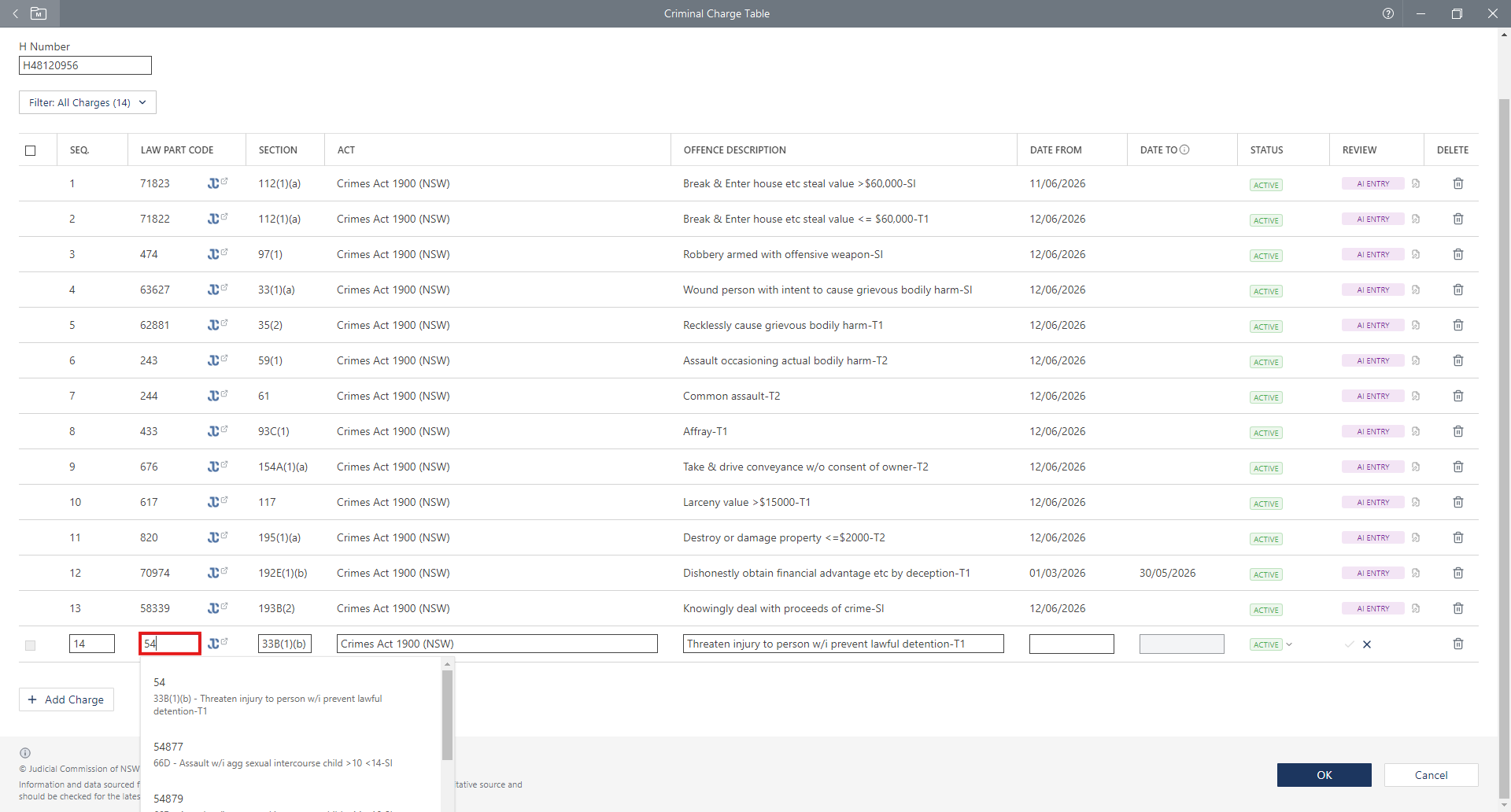Open the status dropdown on row 14

coord(1289,644)
